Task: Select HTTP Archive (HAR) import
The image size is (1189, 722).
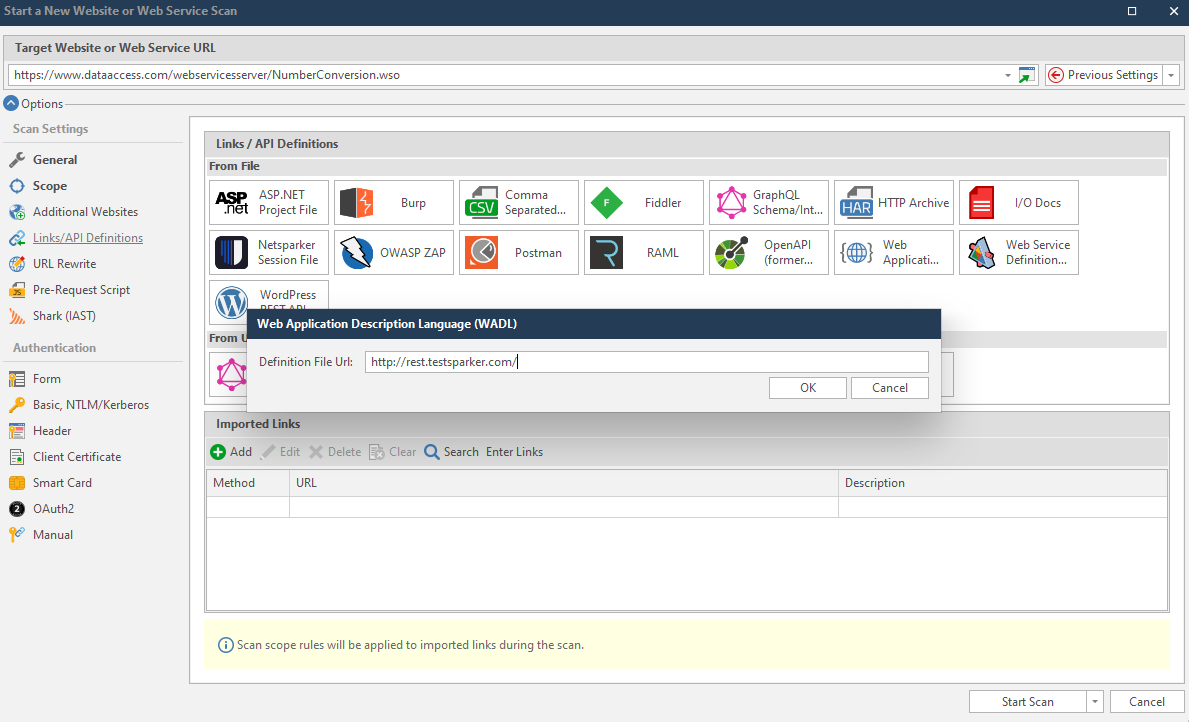Action: tap(893, 202)
